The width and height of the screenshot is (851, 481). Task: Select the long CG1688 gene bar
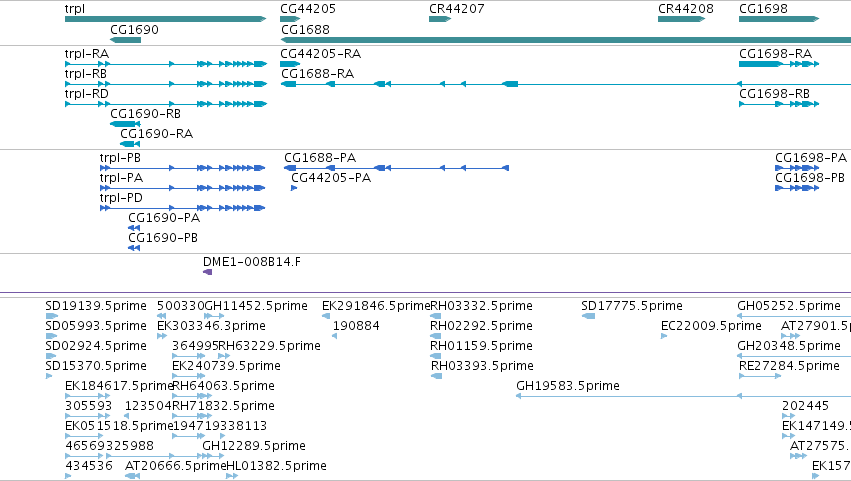566,40
